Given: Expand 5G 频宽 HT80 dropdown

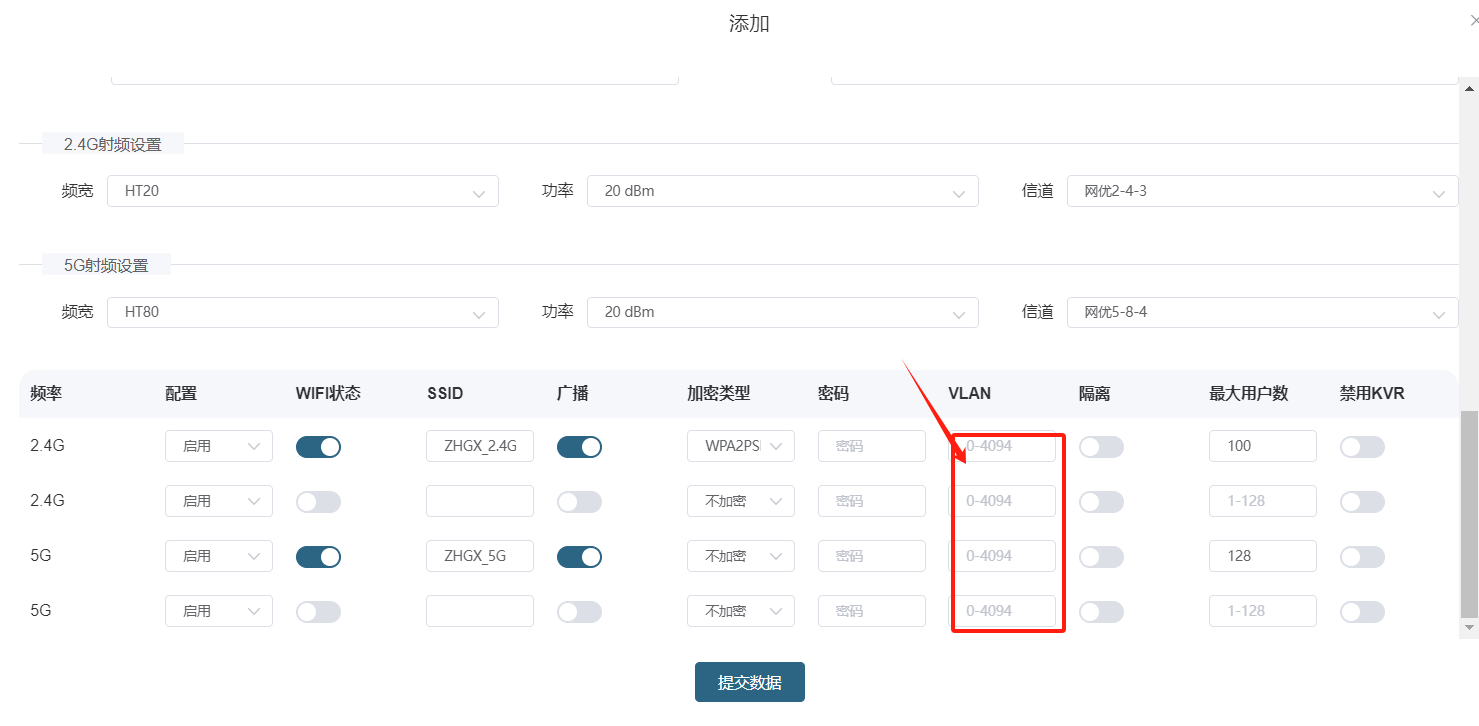Looking at the screenshot, I should click(302, 312).
